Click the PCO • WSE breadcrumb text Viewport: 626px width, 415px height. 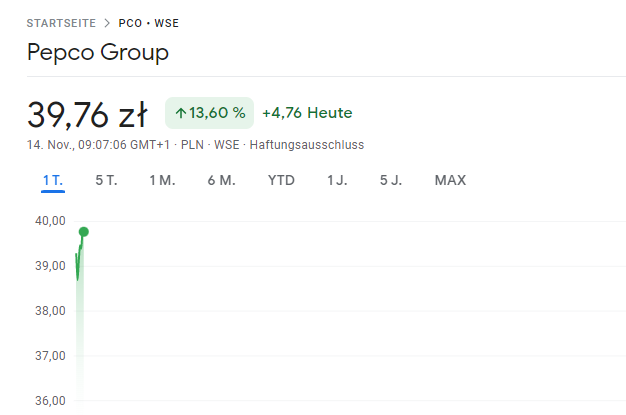(x=149, y=23)
